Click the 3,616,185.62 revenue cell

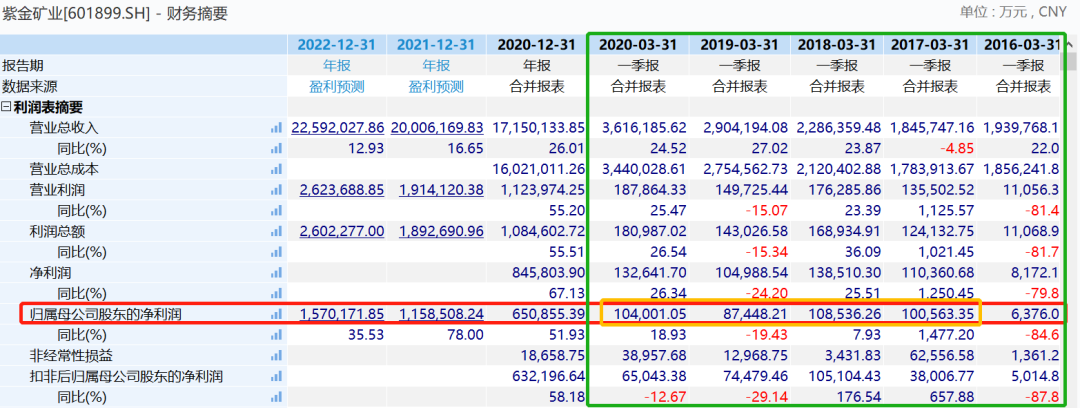click(x=645, y=128)
